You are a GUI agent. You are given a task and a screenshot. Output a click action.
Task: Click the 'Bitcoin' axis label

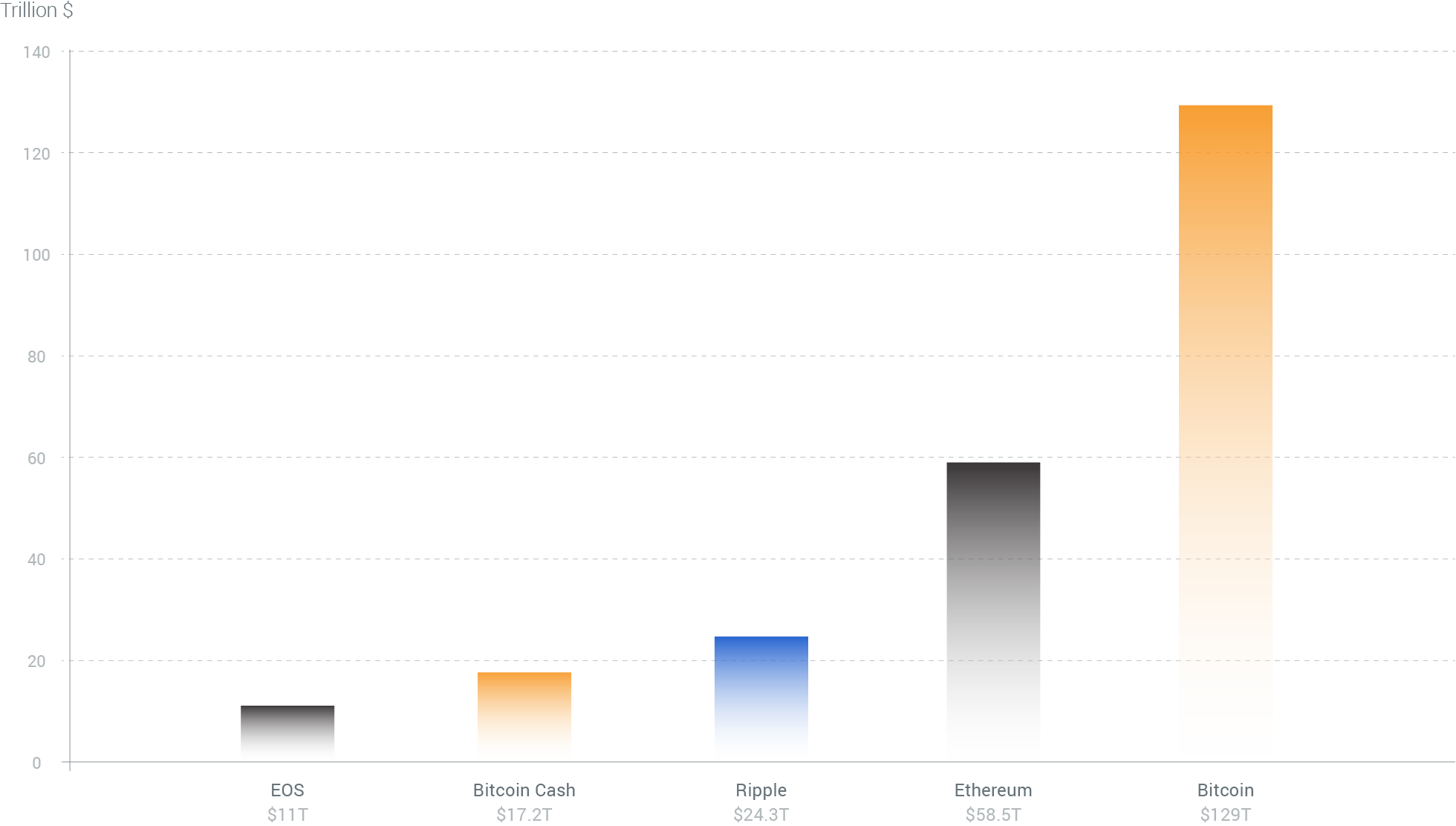(x=1226, y=790)
